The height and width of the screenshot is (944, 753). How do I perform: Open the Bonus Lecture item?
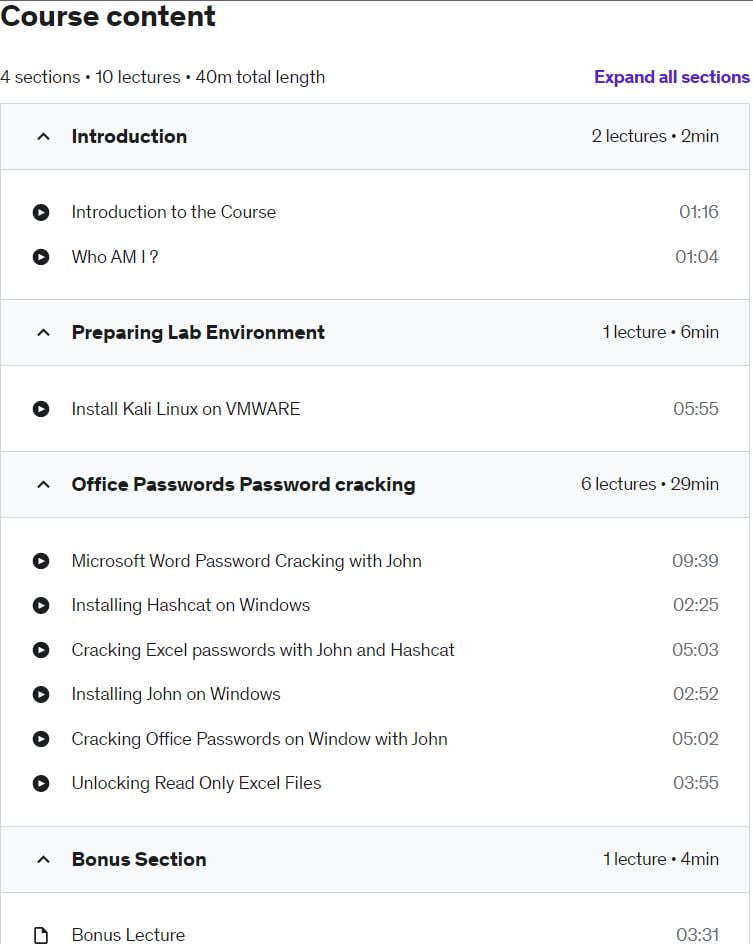[x=128, y=934]
